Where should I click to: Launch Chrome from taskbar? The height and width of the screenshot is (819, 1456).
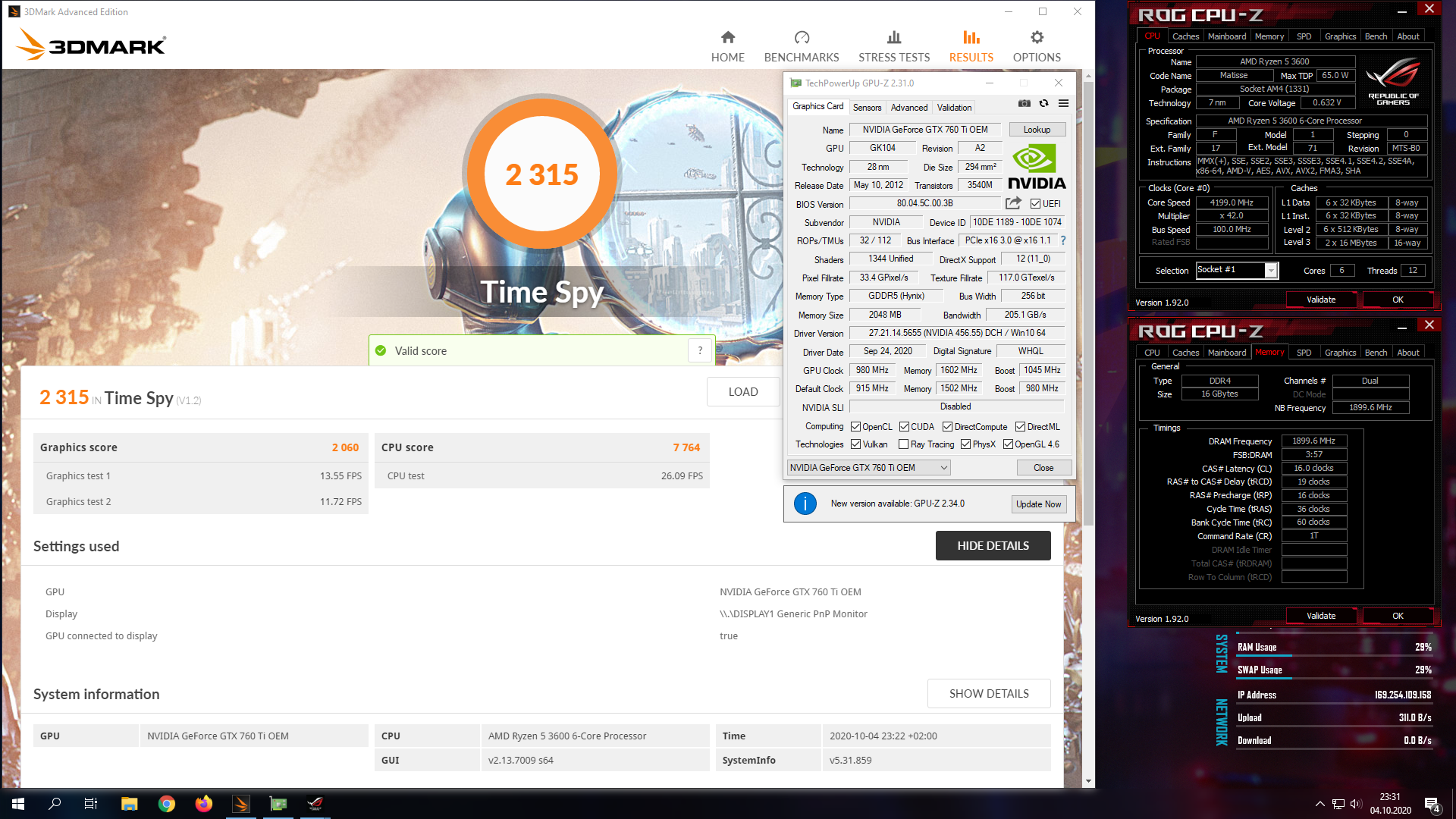167,804
